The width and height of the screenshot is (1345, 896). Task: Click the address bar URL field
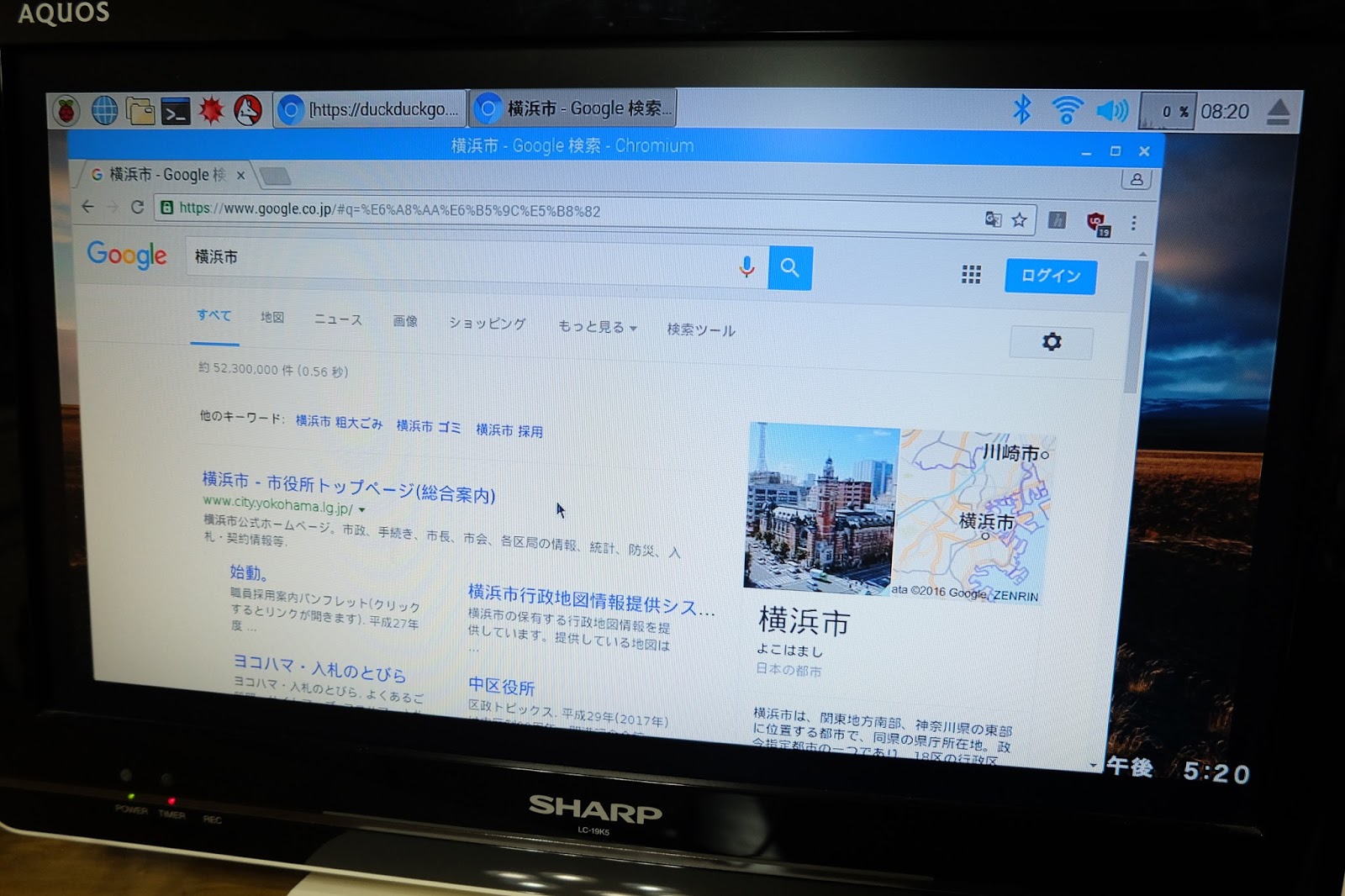point(593,213)
